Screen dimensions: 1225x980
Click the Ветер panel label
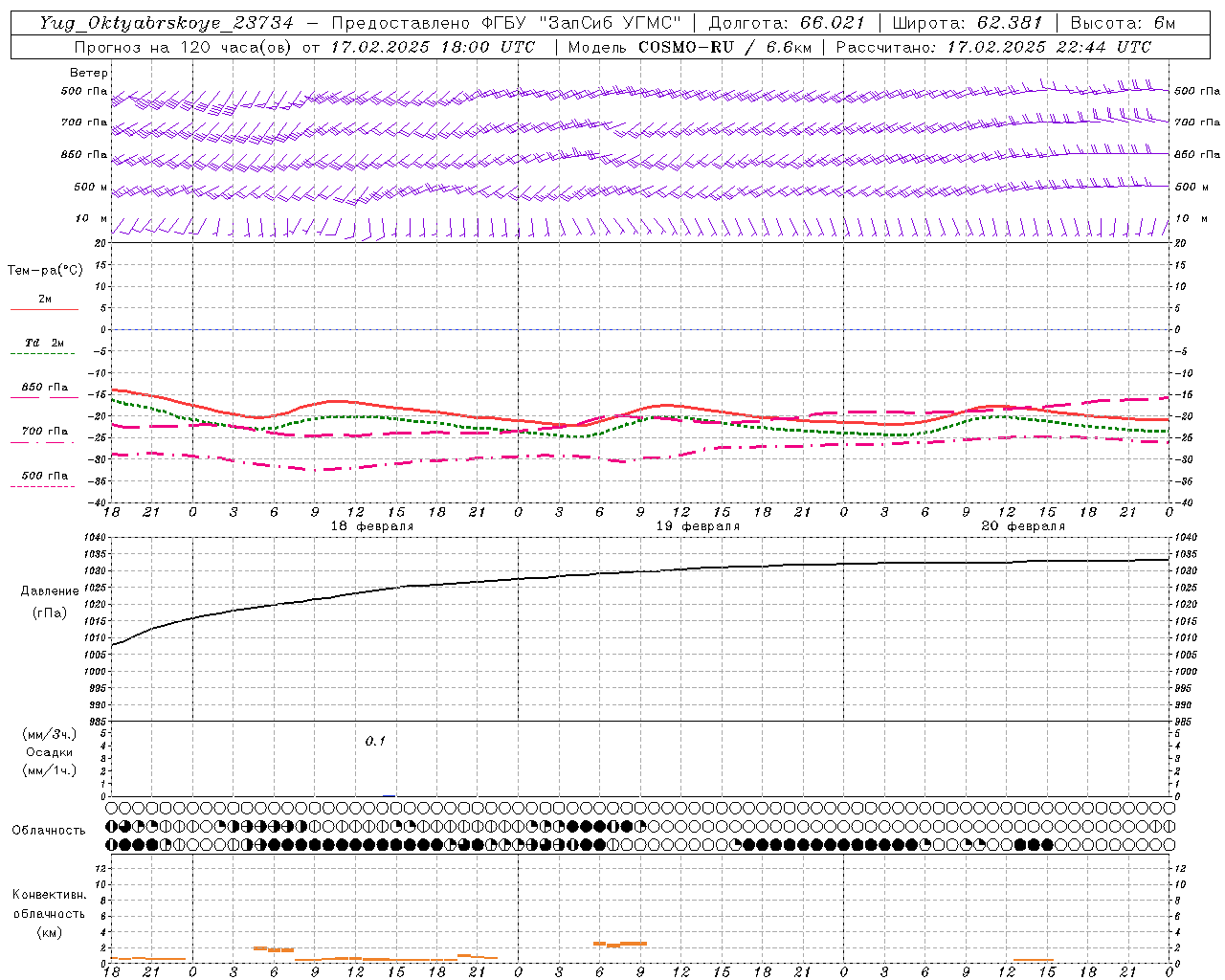pos(89,73)
